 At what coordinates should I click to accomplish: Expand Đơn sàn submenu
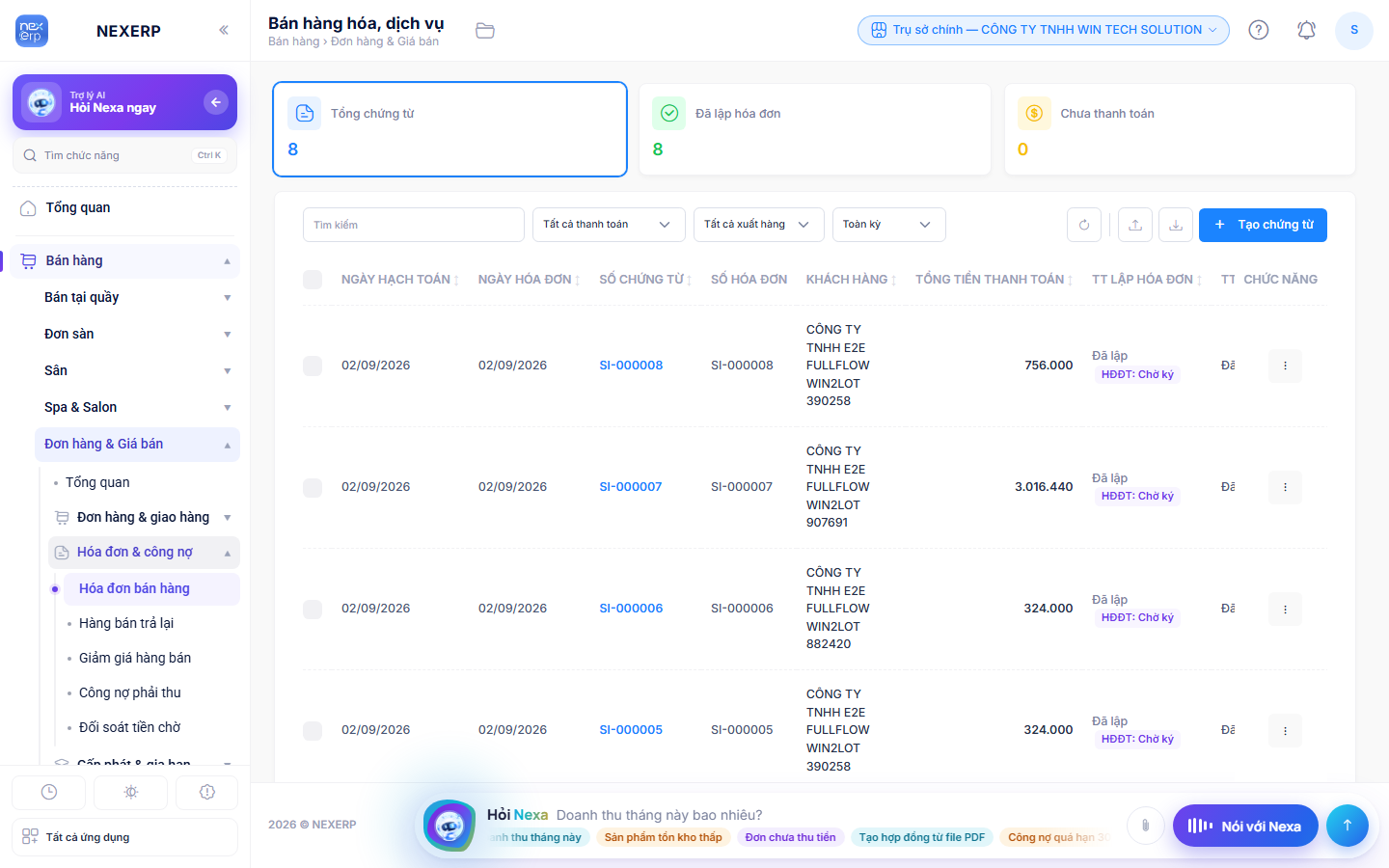coord(138,334)
